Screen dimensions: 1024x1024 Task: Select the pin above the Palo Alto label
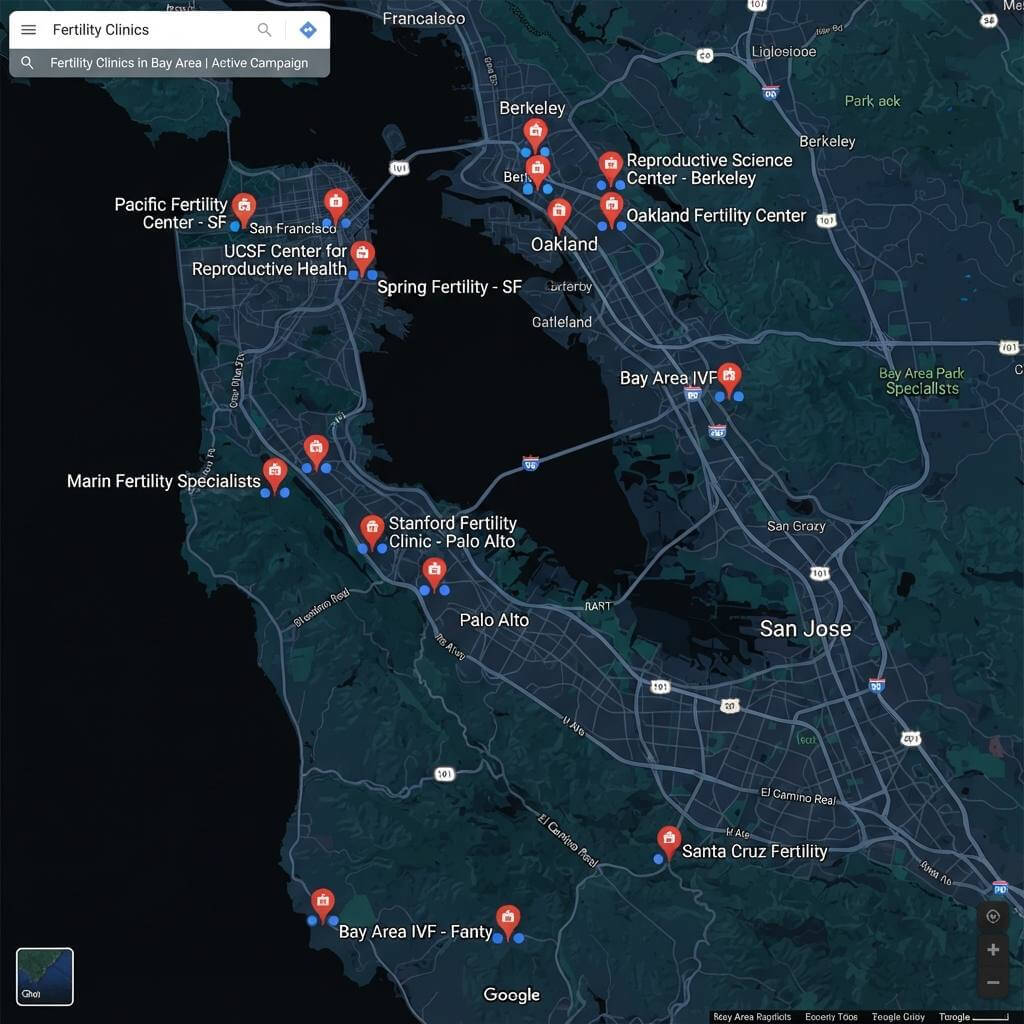tap(434, 575)
